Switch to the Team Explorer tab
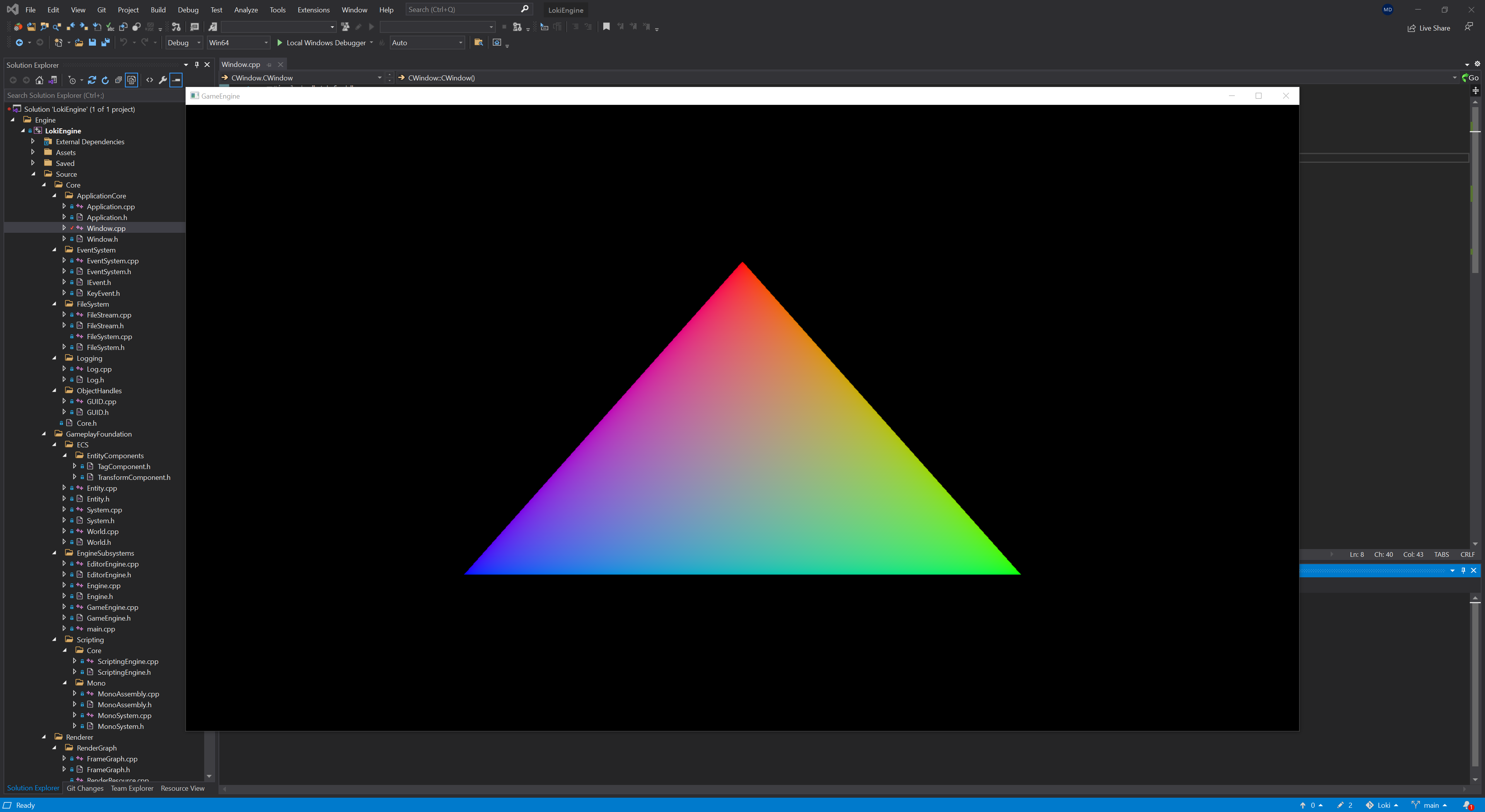 (132, 788)
